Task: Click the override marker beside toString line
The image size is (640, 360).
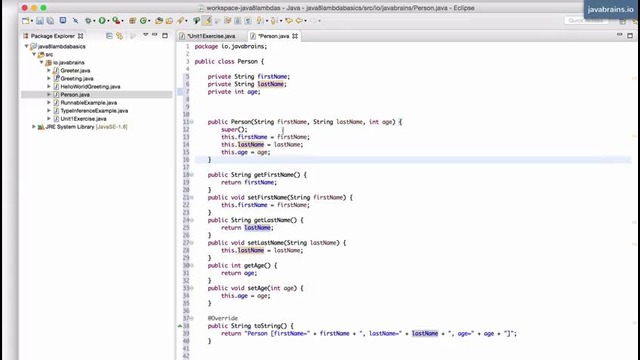Action: pyautogui.click(x=180, y=326)
